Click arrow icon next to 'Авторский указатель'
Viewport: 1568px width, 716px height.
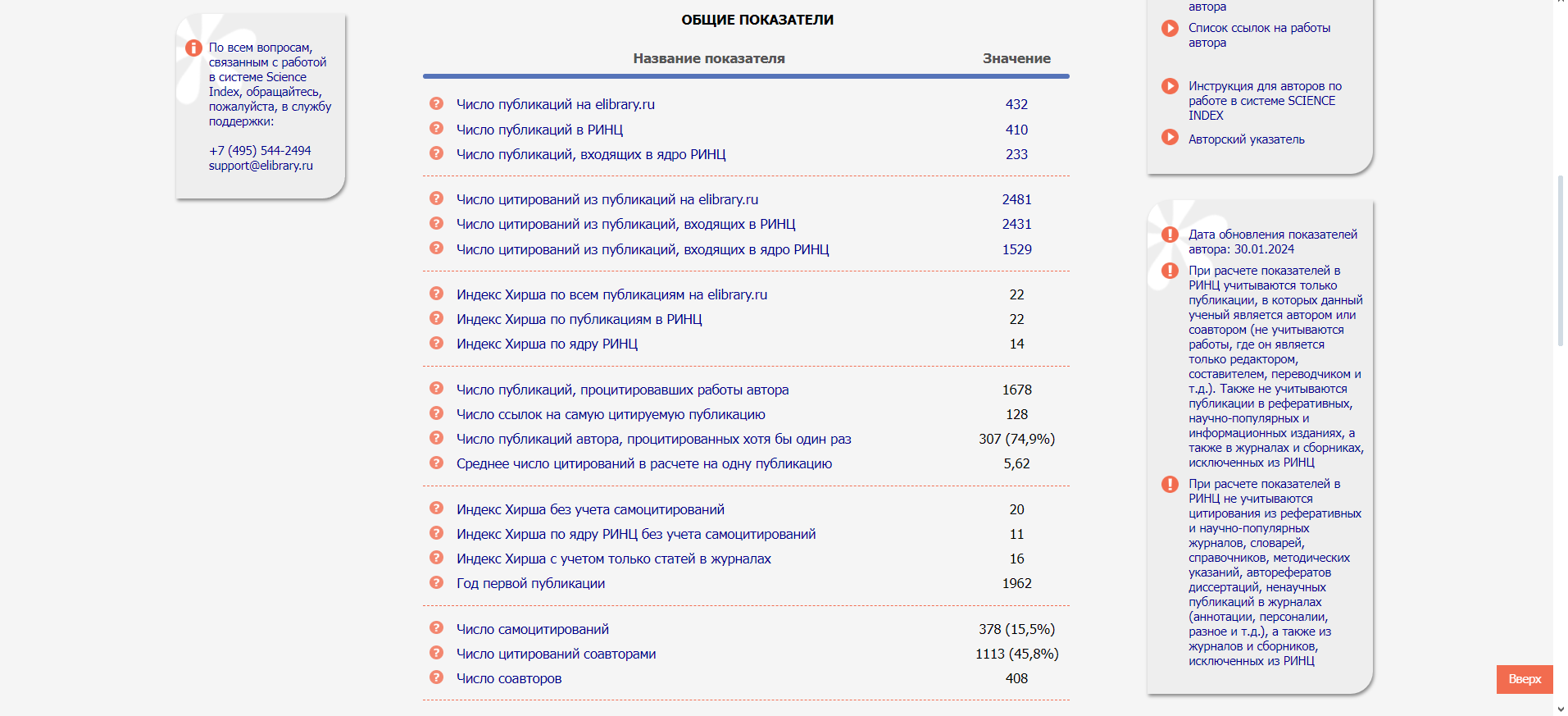coord(1170,137)
